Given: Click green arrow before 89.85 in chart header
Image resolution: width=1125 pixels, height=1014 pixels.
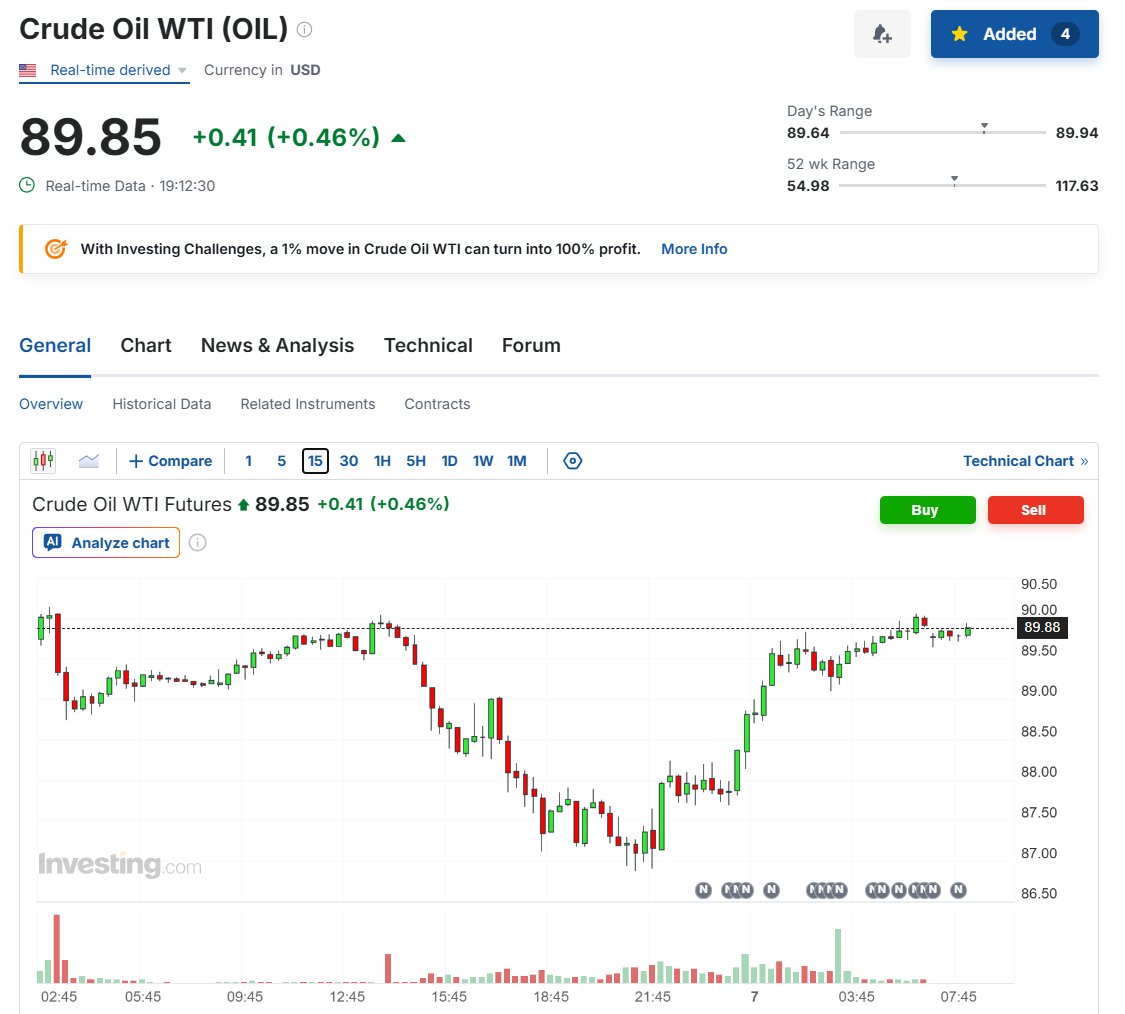Looking at the screenshot, I should [x=243, y=505].
